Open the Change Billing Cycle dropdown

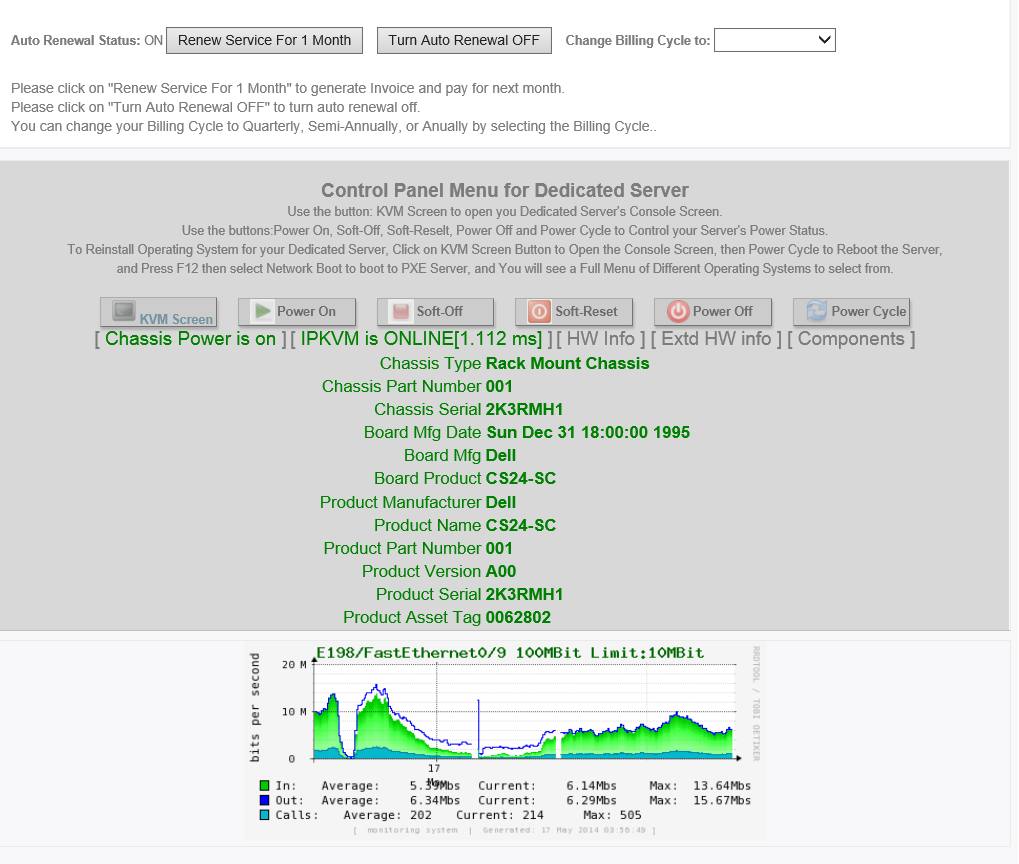click(775, 40)
